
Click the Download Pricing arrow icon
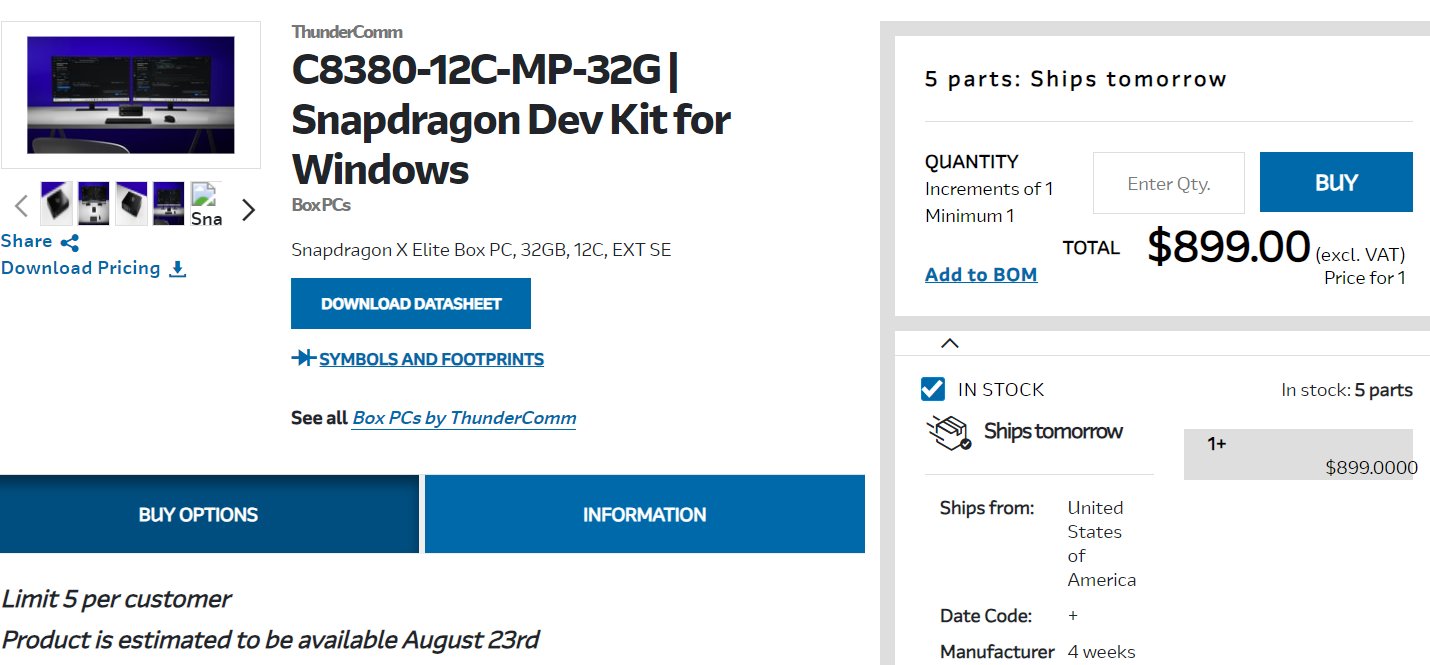pyautogui.click(x=177, y=269)
